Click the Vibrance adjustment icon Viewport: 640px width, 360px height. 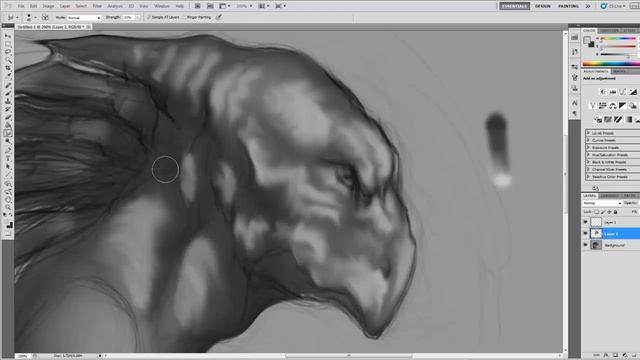coord(593,105)
